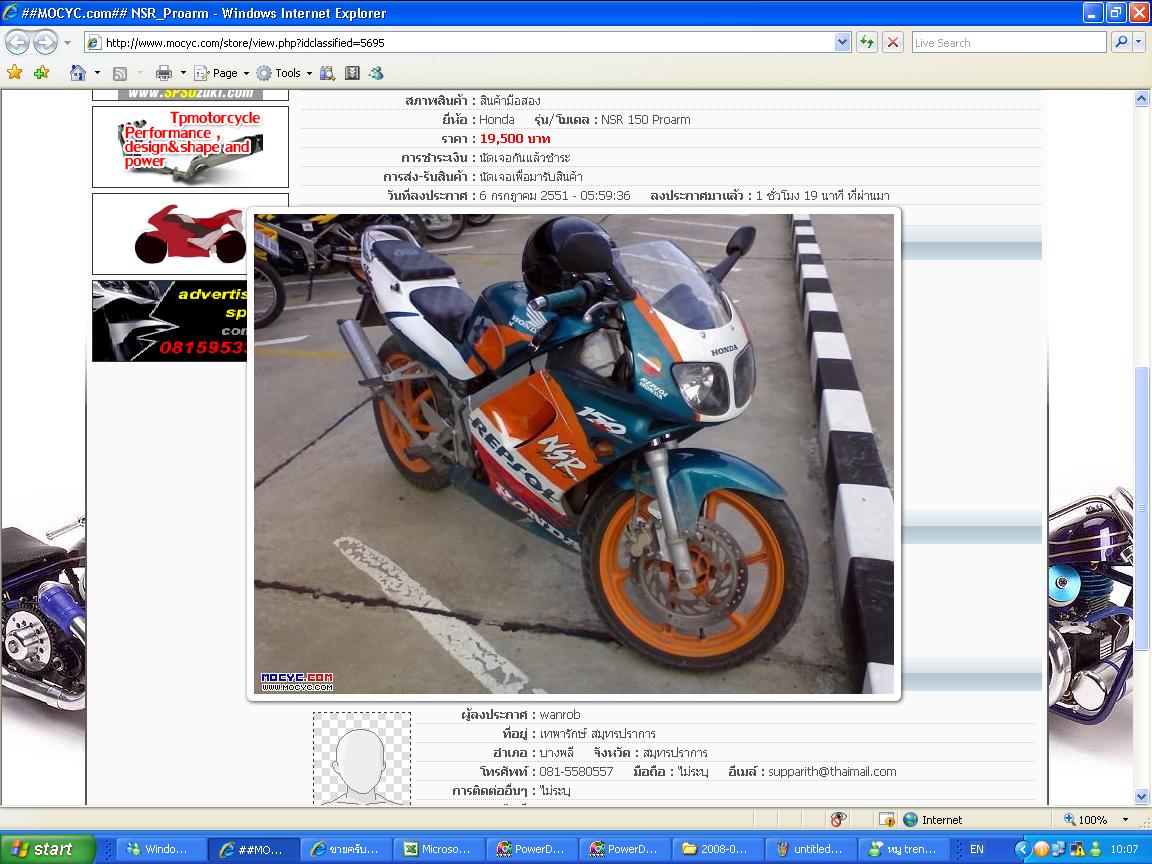The width and height of the screenshot is (1152, 864).
Task: Switch to the ขายครับ IE taskbar button
Action: pos(346,849)
